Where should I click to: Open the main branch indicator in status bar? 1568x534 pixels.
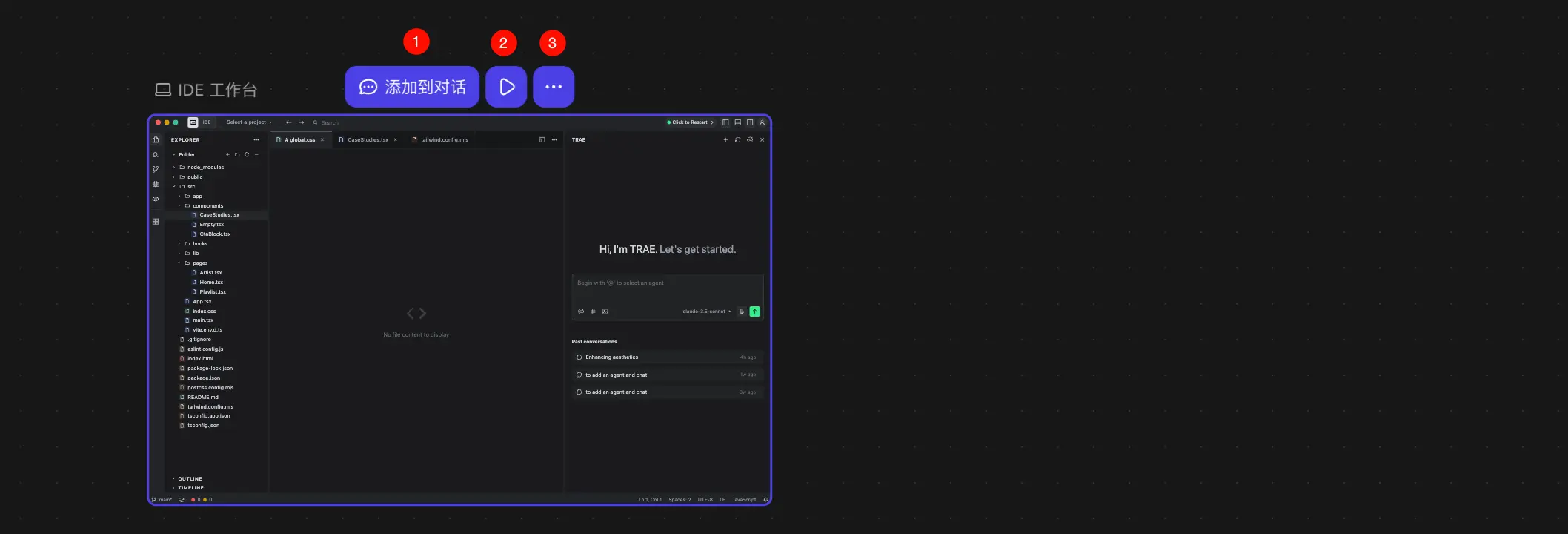(162, 500)
